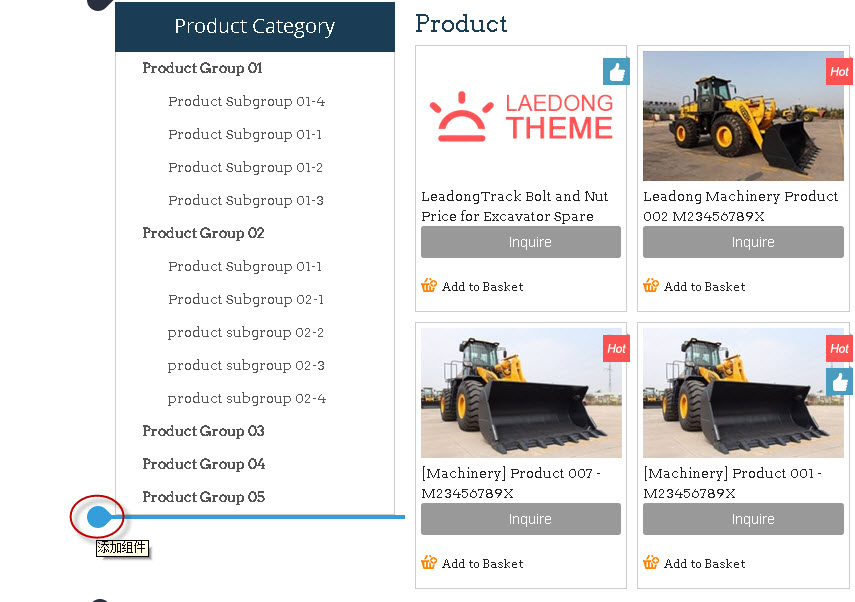The width and height of the screenshot is (855, 602).
Task: Open Product Subgroup 01-4
Action: pyautogui.click(x=246, y=101)
